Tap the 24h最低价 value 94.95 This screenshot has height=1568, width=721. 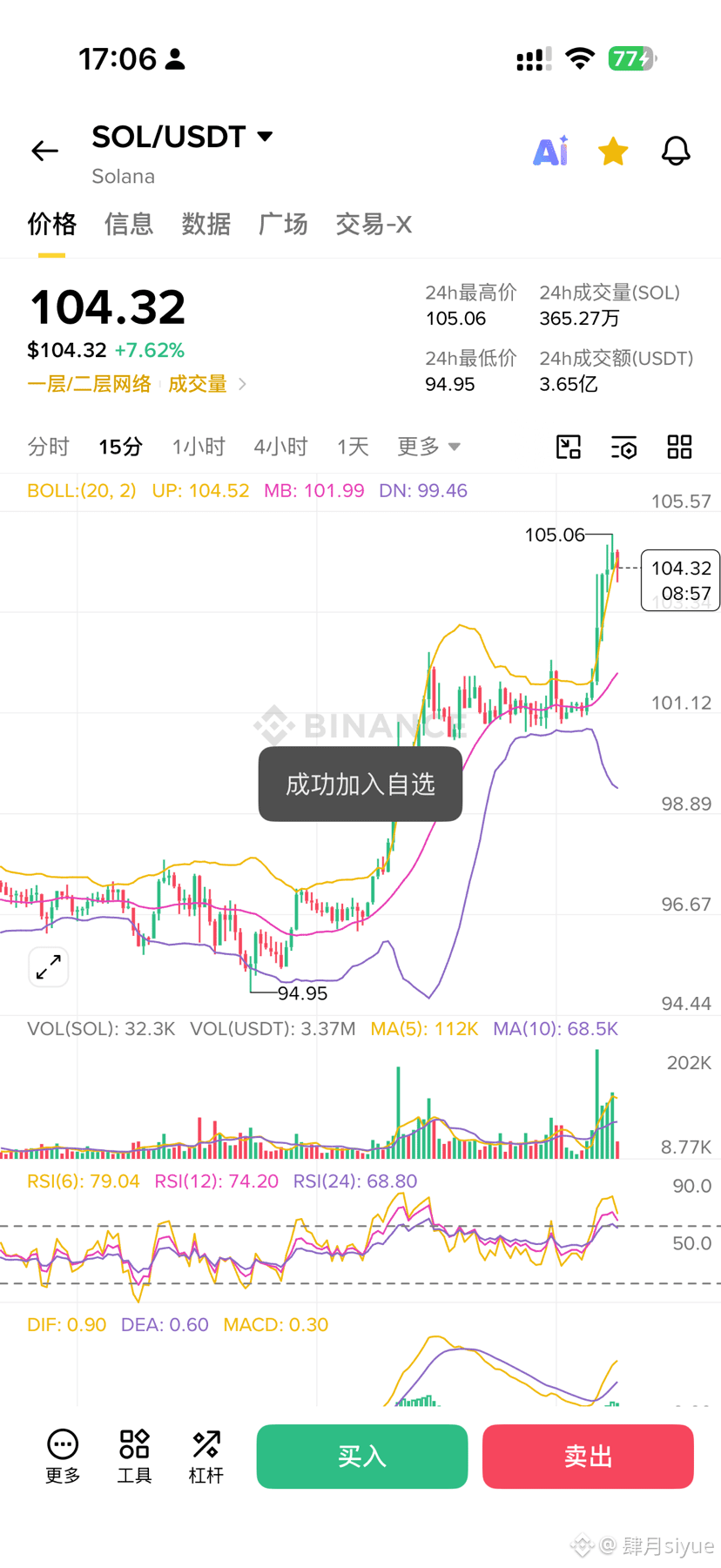(450, 384)
